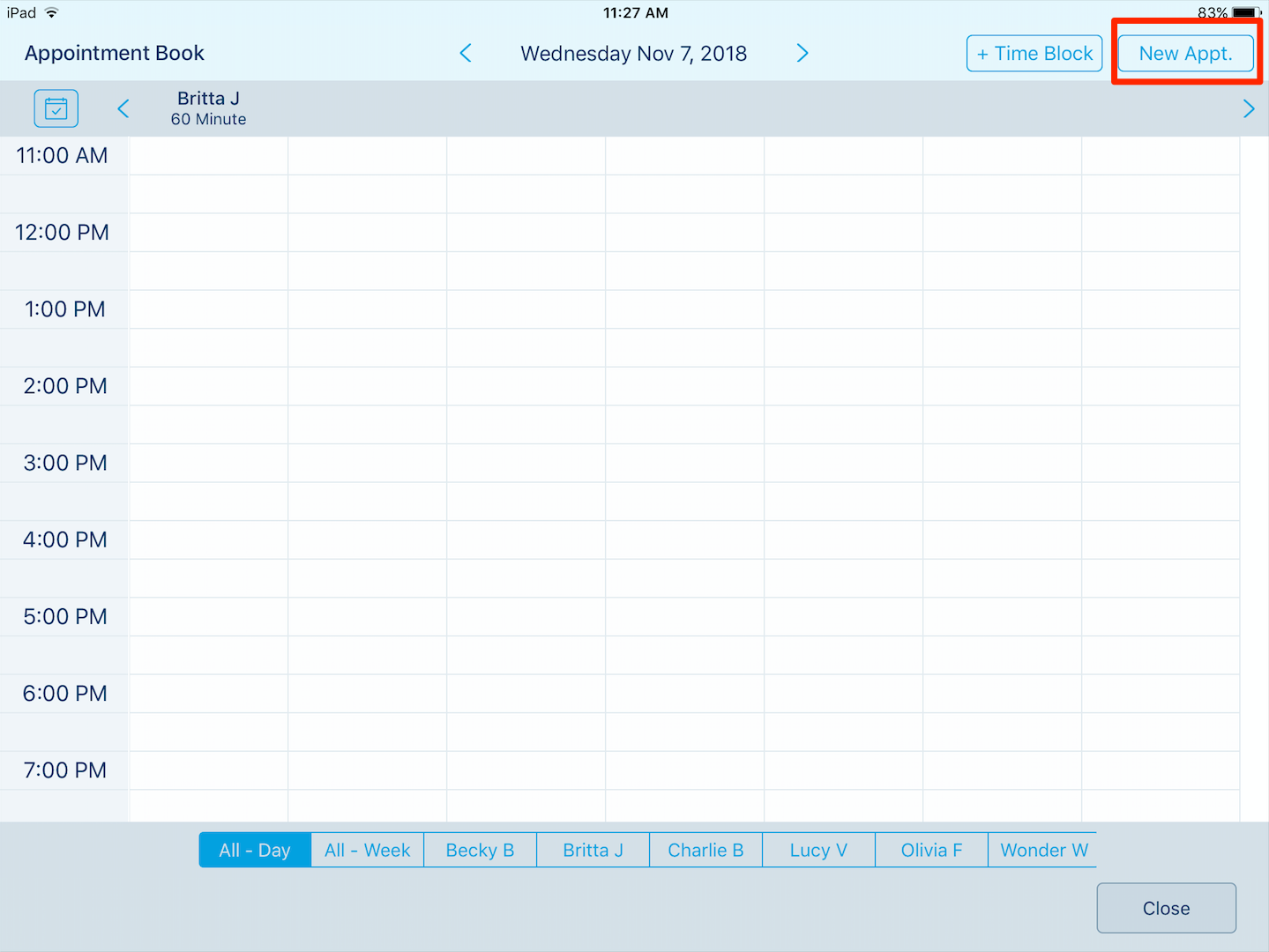Tap the Britta J column header
The image size is (1269, 952).
(x=208, y=108)
